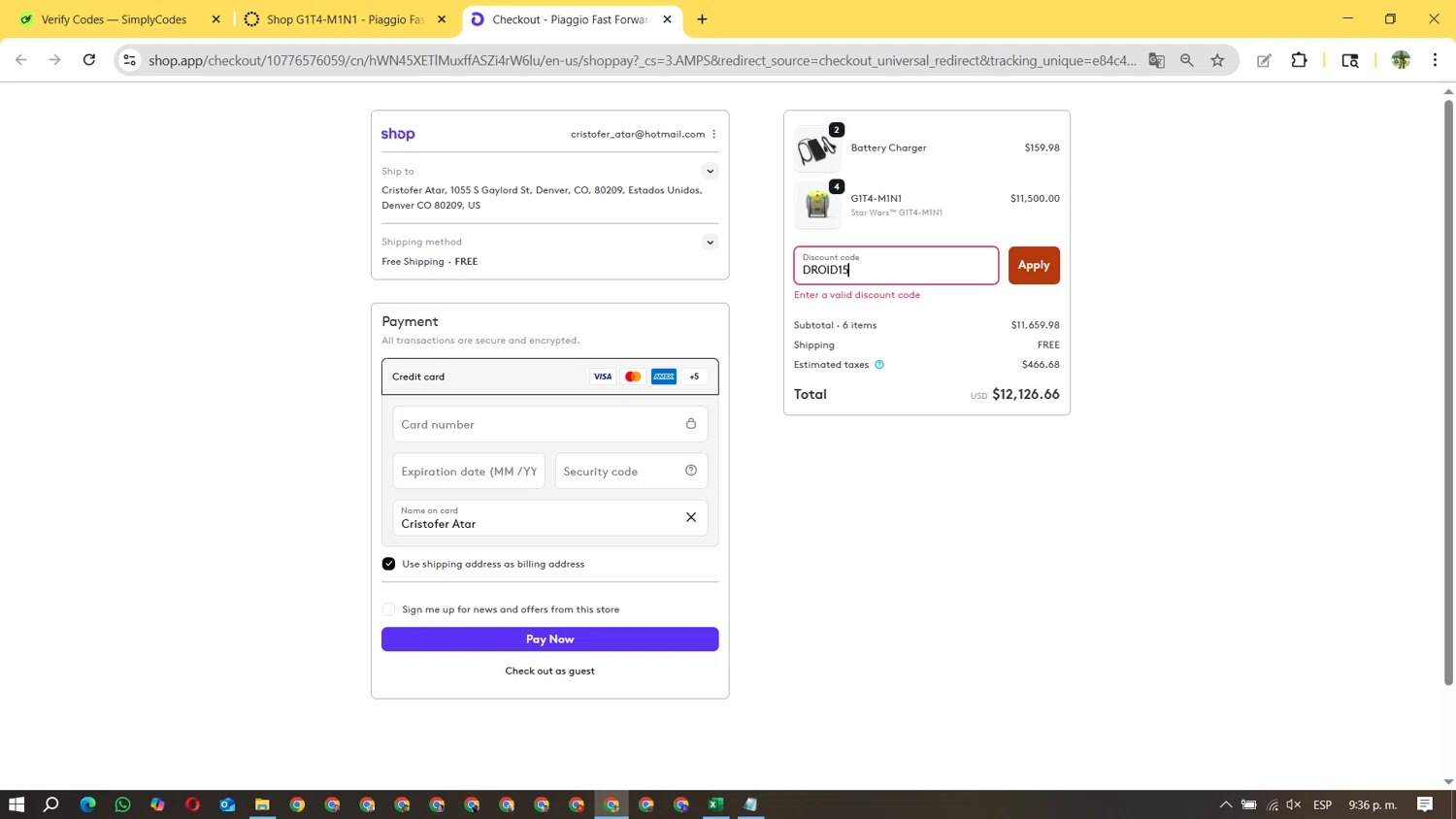The width and height of the screenshot is (1456, 819).
Task: Click the Security code field
Action: coord(631,472)
